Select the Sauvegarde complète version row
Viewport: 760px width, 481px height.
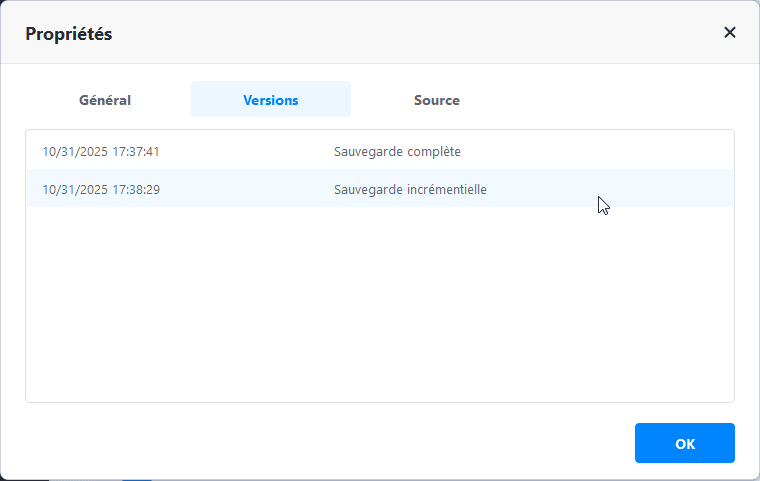[380, 152]
